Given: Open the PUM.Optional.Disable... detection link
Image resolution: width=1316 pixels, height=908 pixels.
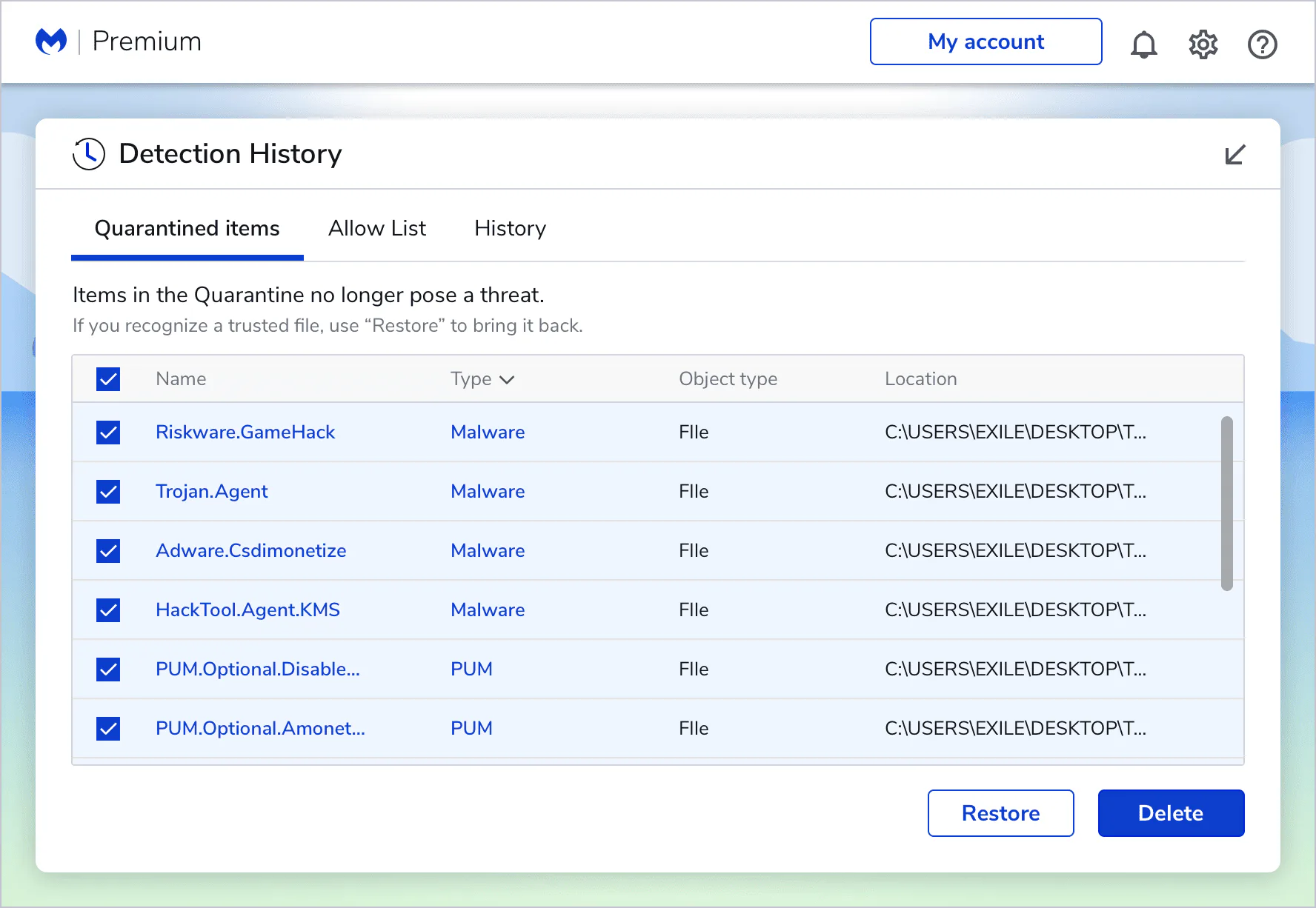Looking at the screenshot, I should click(258, 670).
